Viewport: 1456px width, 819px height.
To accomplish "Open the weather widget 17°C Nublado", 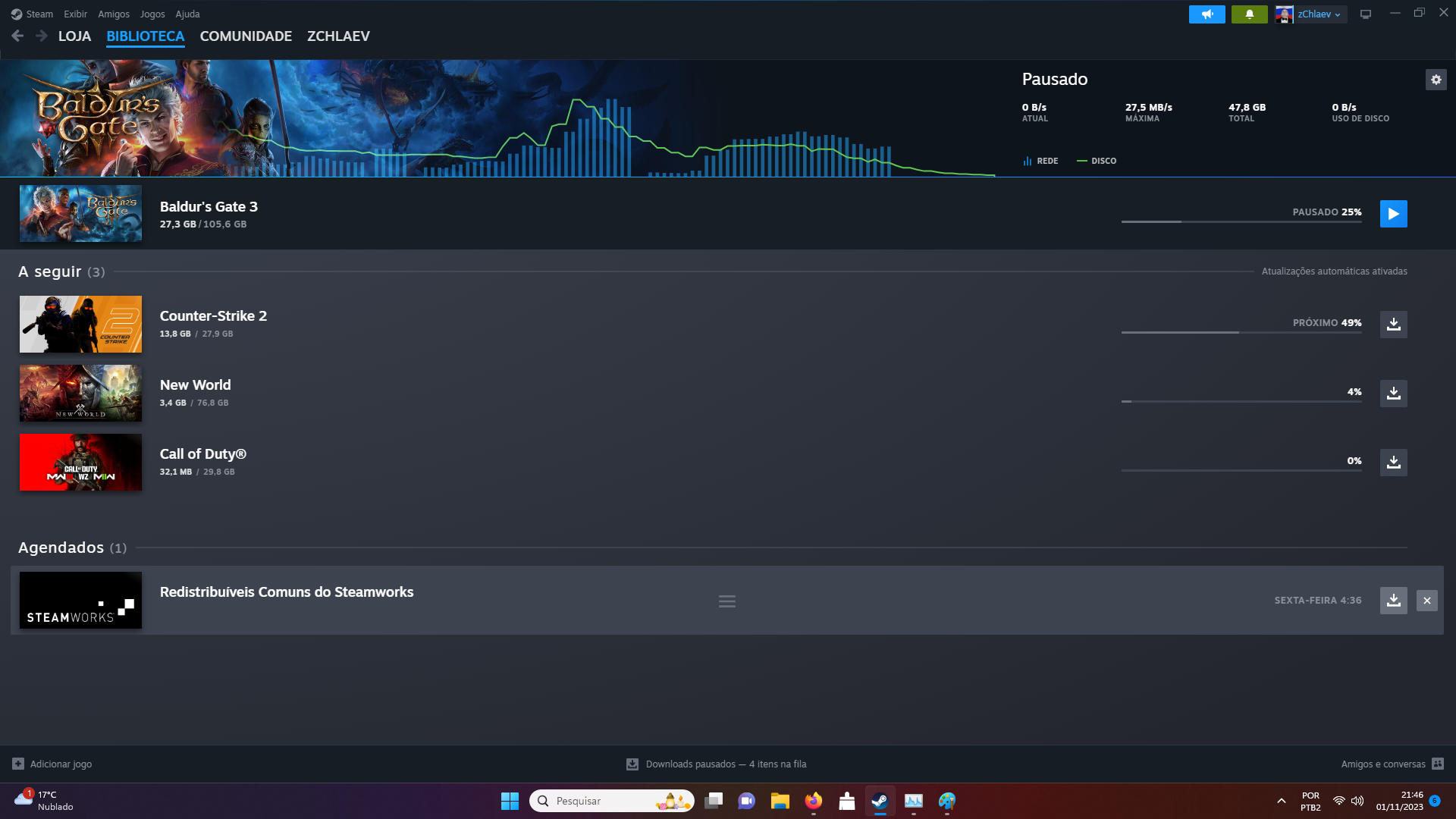I will [45, 801].
